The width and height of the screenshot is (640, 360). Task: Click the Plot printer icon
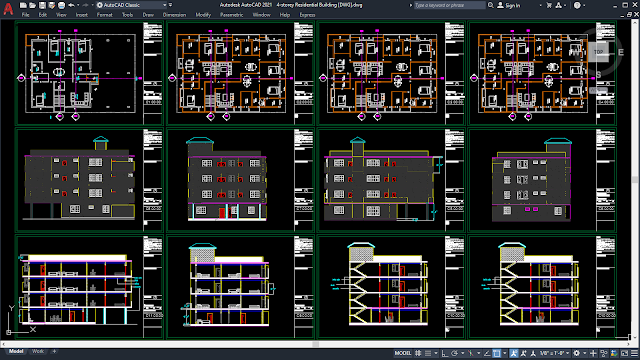pyautogui.click(x=61, y=5)
